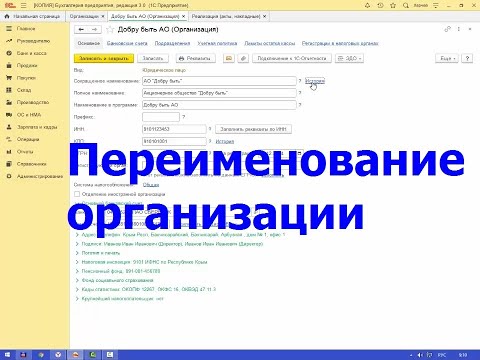Viewport: 480px width, 360px height.
Task: Open the Общая tax system link
Action: [151, 185]
